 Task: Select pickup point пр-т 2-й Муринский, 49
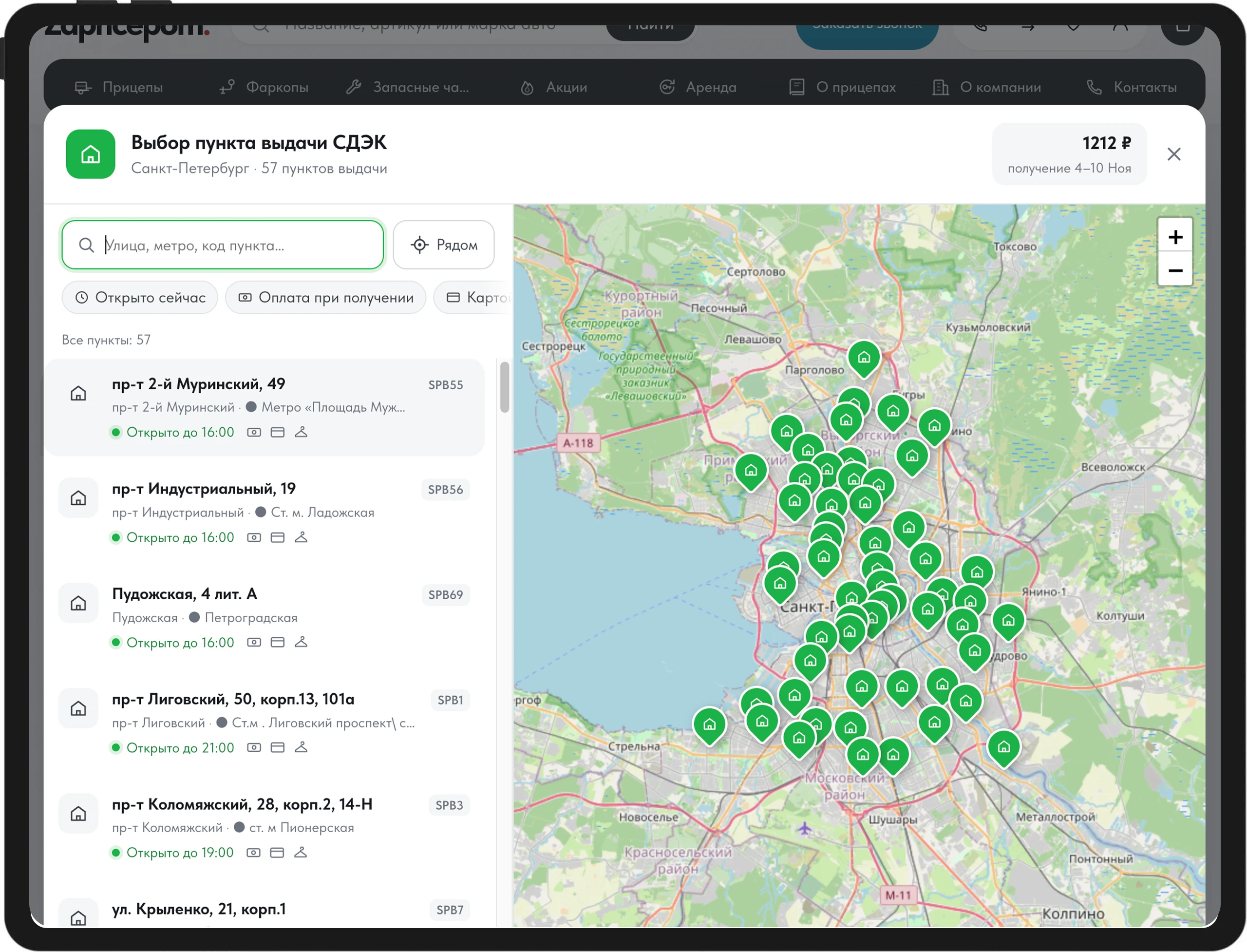pos(265,407)
